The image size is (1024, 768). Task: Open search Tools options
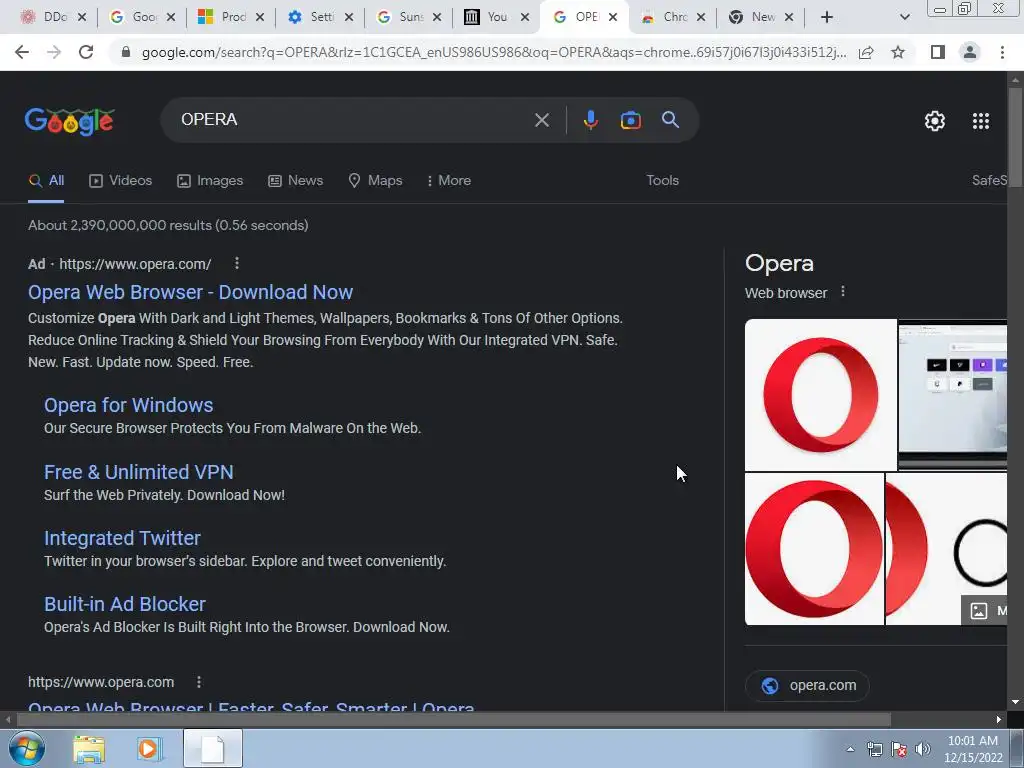(662, 180)
